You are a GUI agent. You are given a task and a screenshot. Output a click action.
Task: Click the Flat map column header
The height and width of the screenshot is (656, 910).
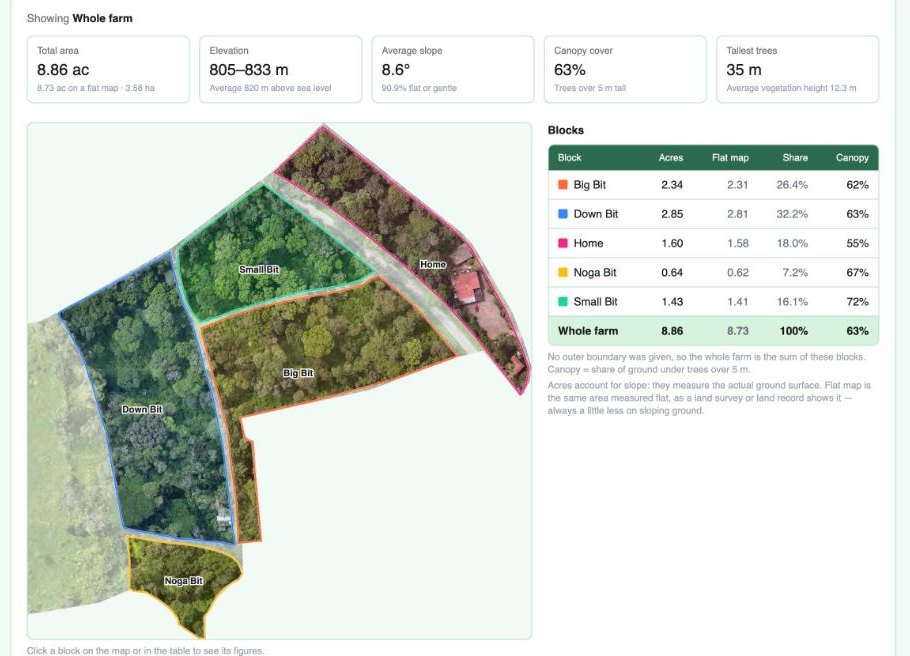730,157
